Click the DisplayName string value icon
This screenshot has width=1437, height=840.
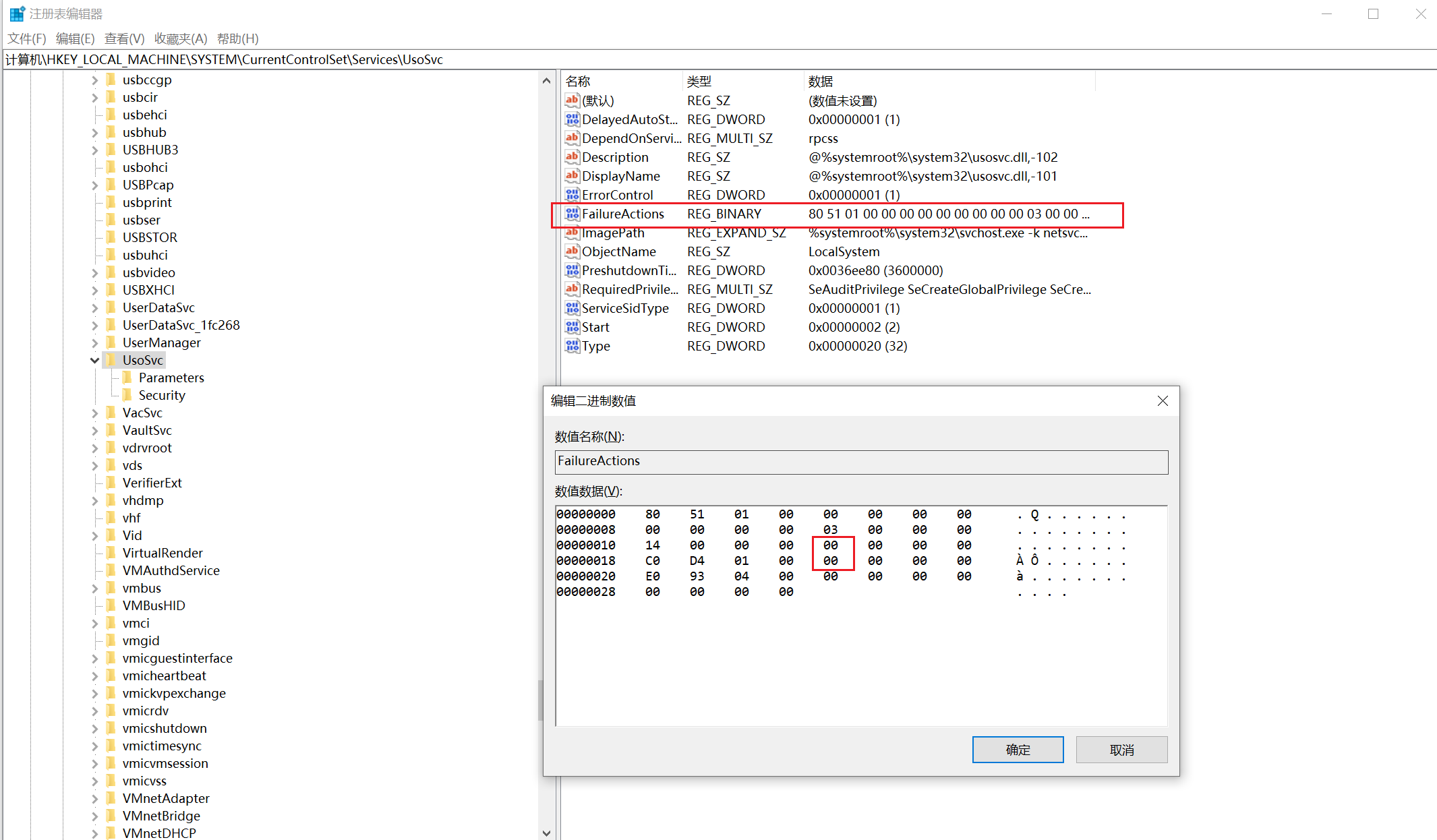tap(573, 176)
